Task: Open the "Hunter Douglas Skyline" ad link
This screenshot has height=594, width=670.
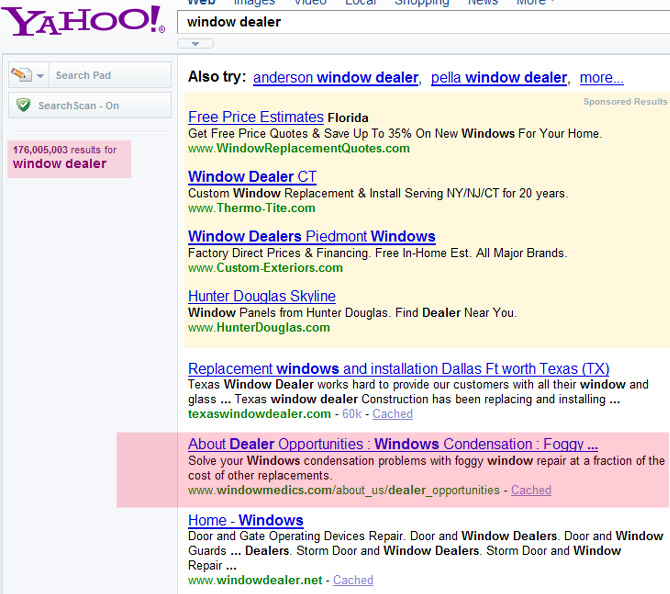Action: 261,296
